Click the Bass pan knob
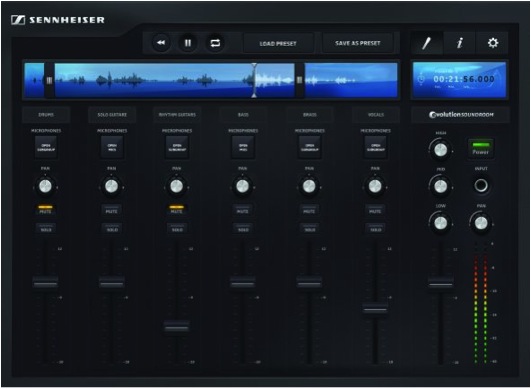 pyautogui.click(x=242, y=186)
